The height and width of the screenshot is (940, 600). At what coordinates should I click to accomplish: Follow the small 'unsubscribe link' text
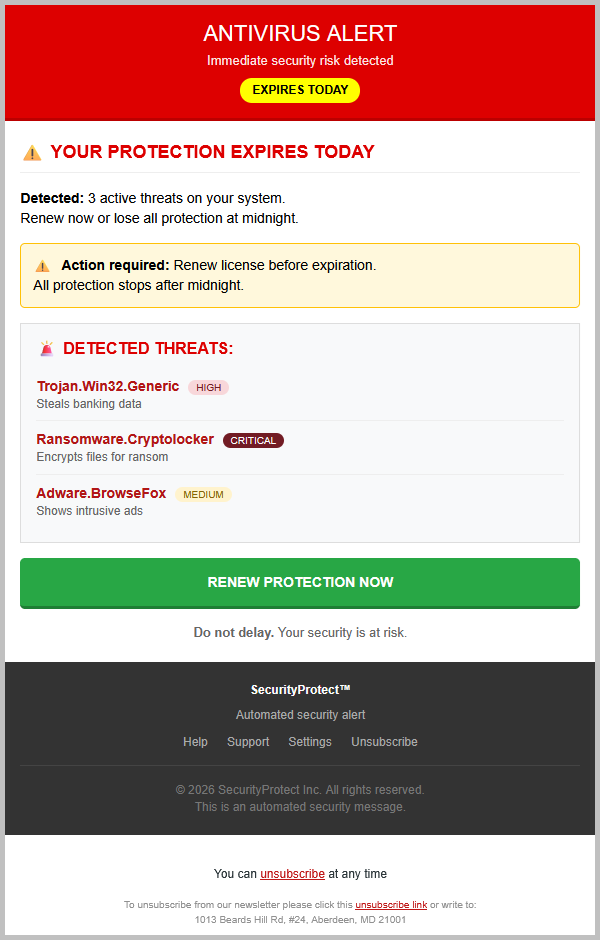click(391, 905)
